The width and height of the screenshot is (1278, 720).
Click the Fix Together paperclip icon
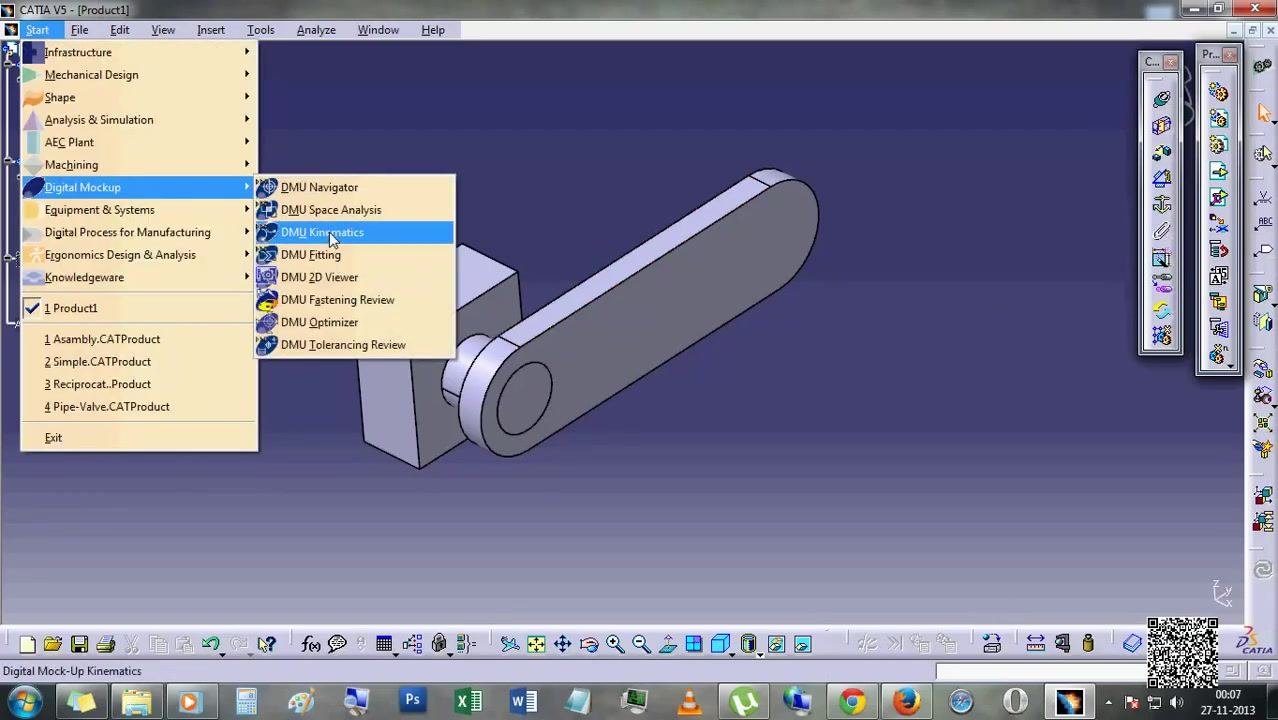click(x=1161, y=231)
